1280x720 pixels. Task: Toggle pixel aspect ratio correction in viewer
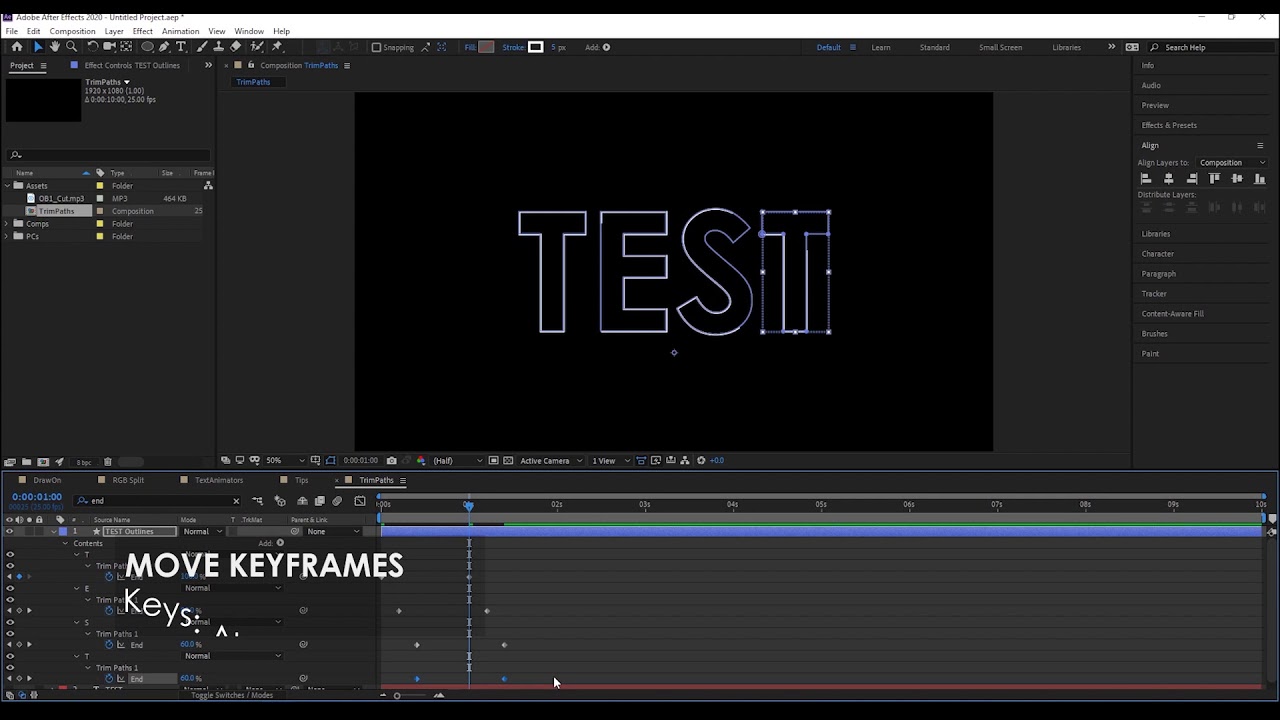641,461
